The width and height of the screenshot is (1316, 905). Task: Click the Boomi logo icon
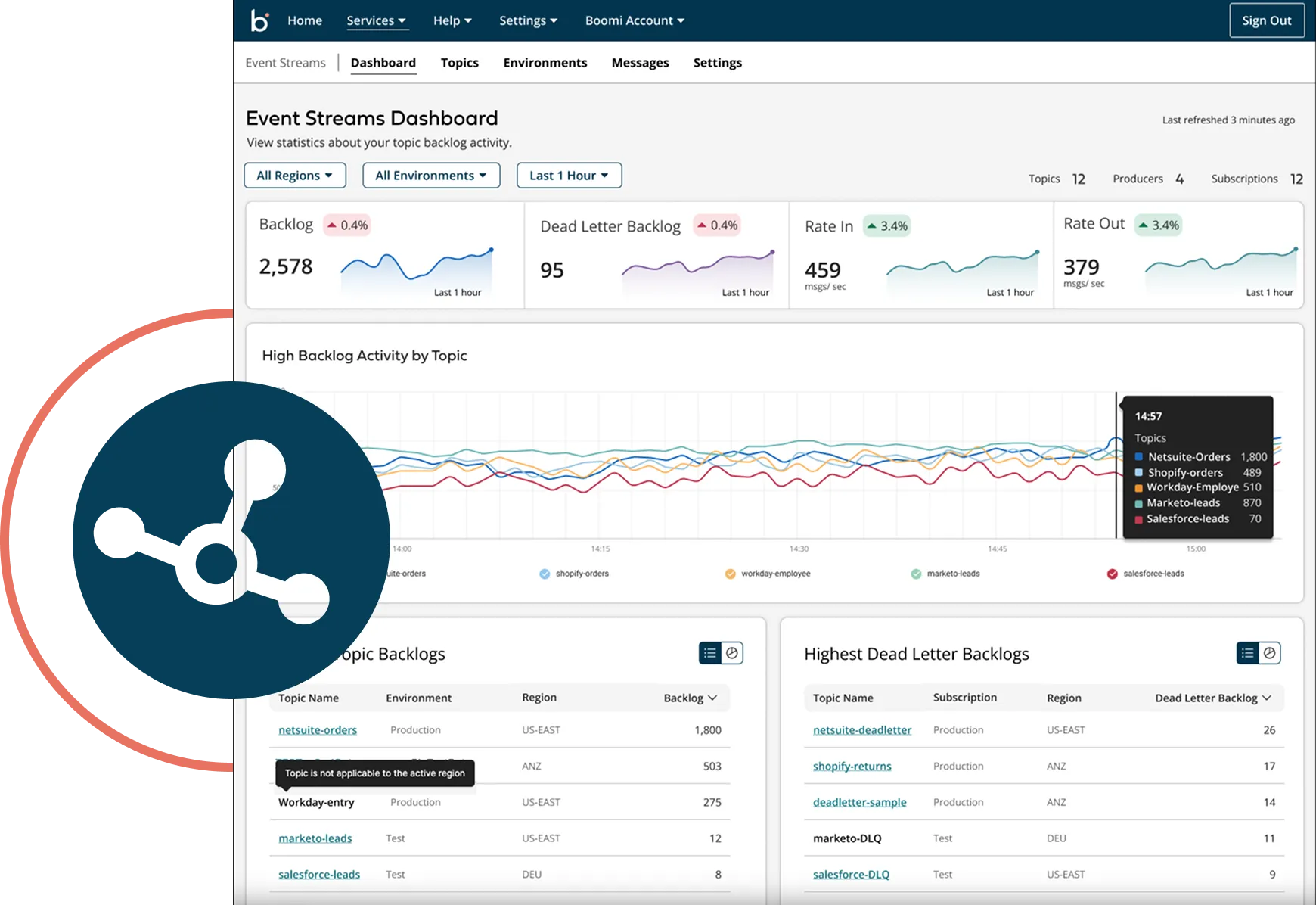pos(259,20)
